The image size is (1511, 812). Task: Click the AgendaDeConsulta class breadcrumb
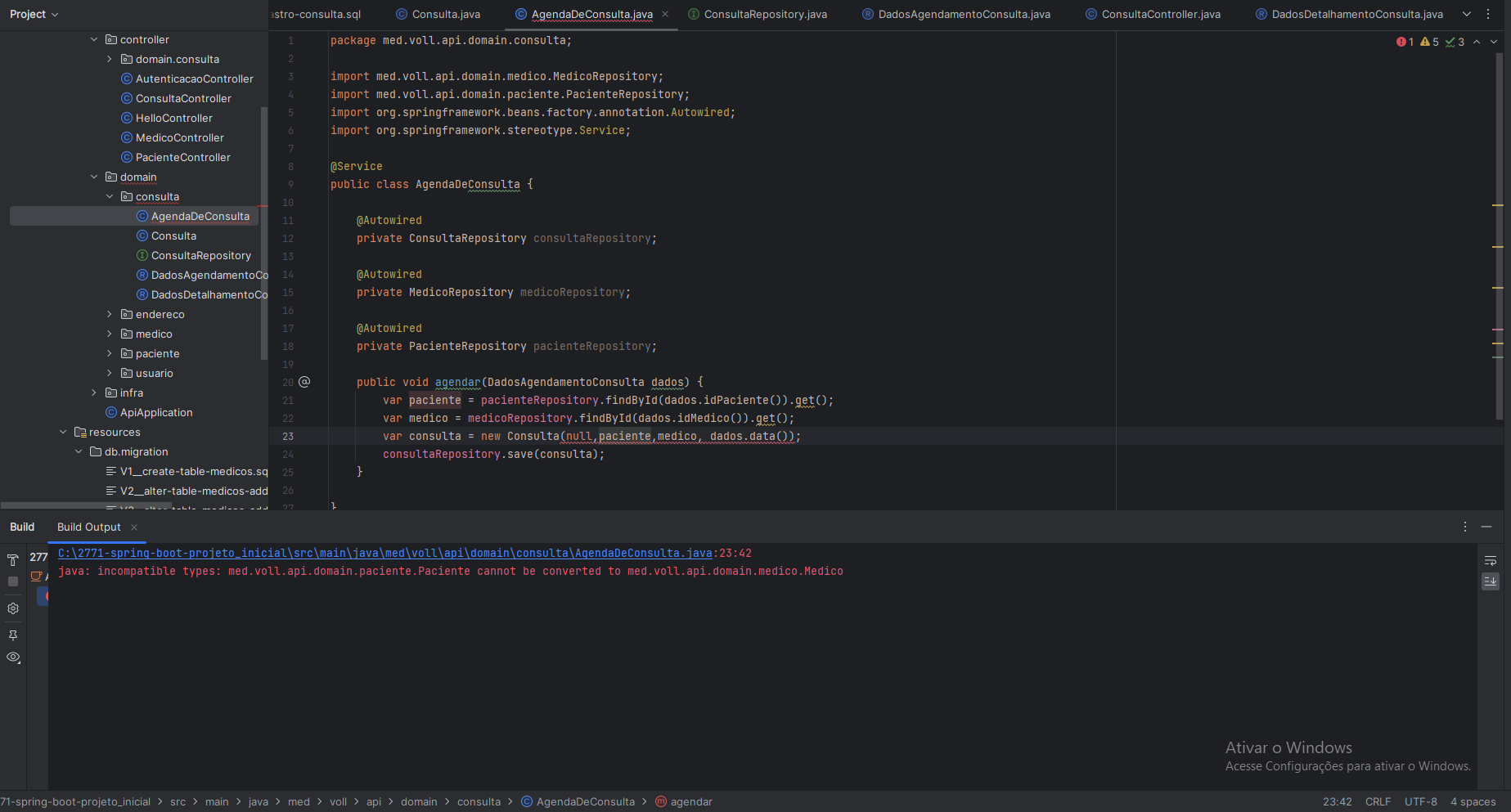[x=578, y=801]
